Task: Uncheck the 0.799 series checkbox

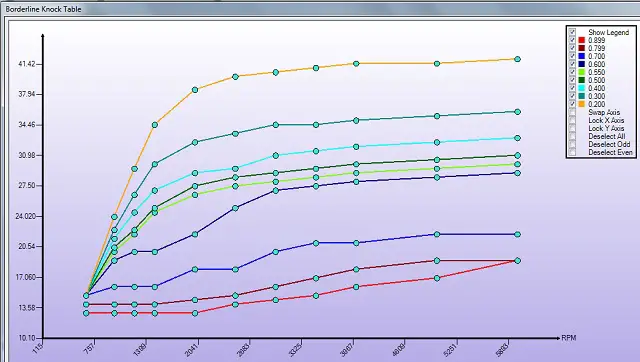Action: [x=572, y=48]
